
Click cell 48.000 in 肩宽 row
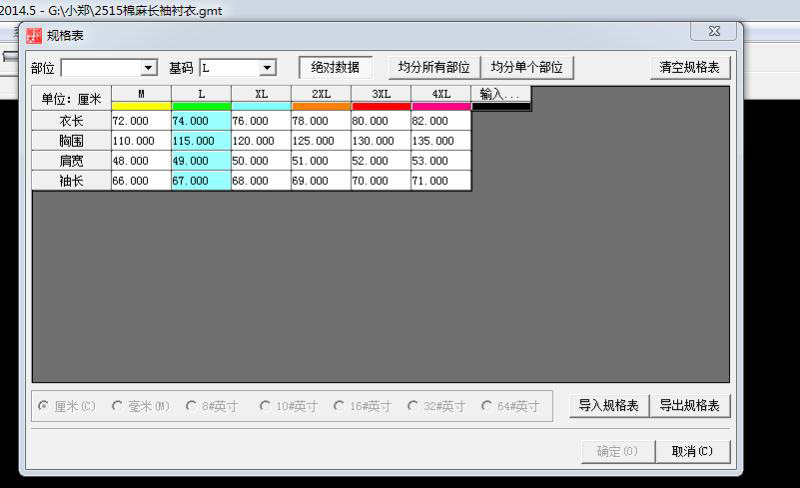point(141,161)
